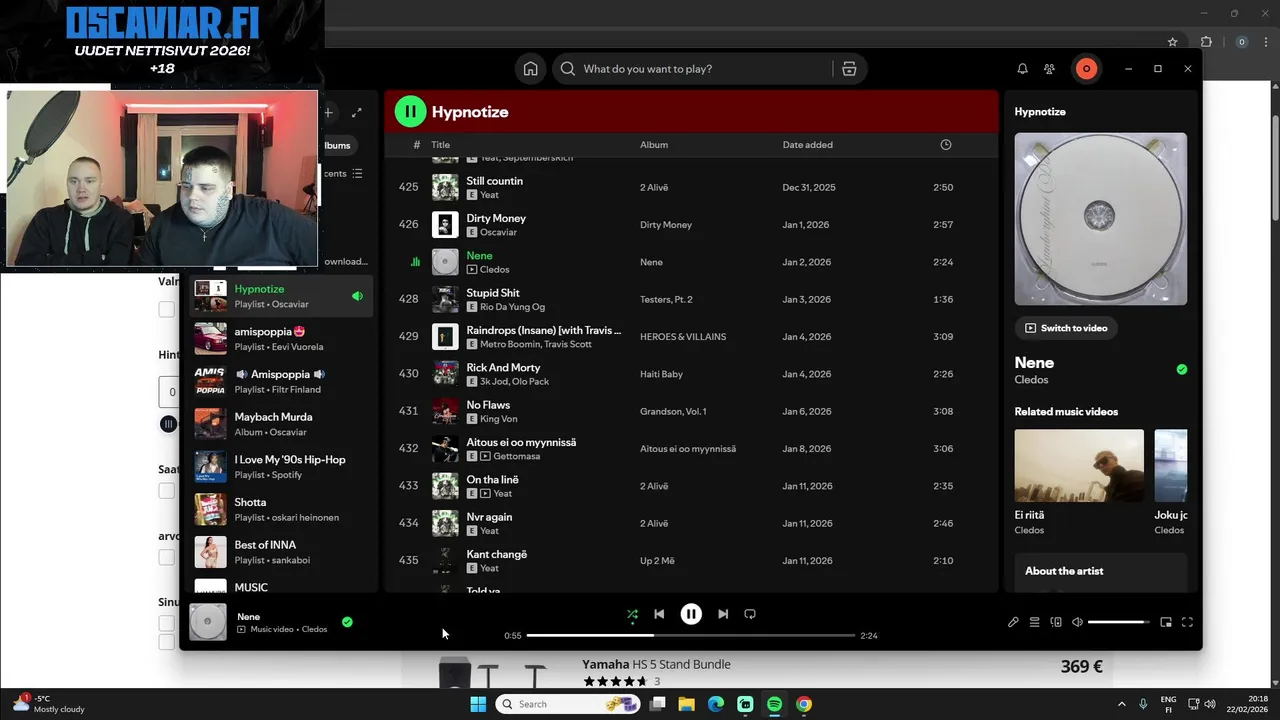Viewport: 1280px width, 720px height.
Task: Tick checkbox under arvo in browser page
Action: [167, 557]
